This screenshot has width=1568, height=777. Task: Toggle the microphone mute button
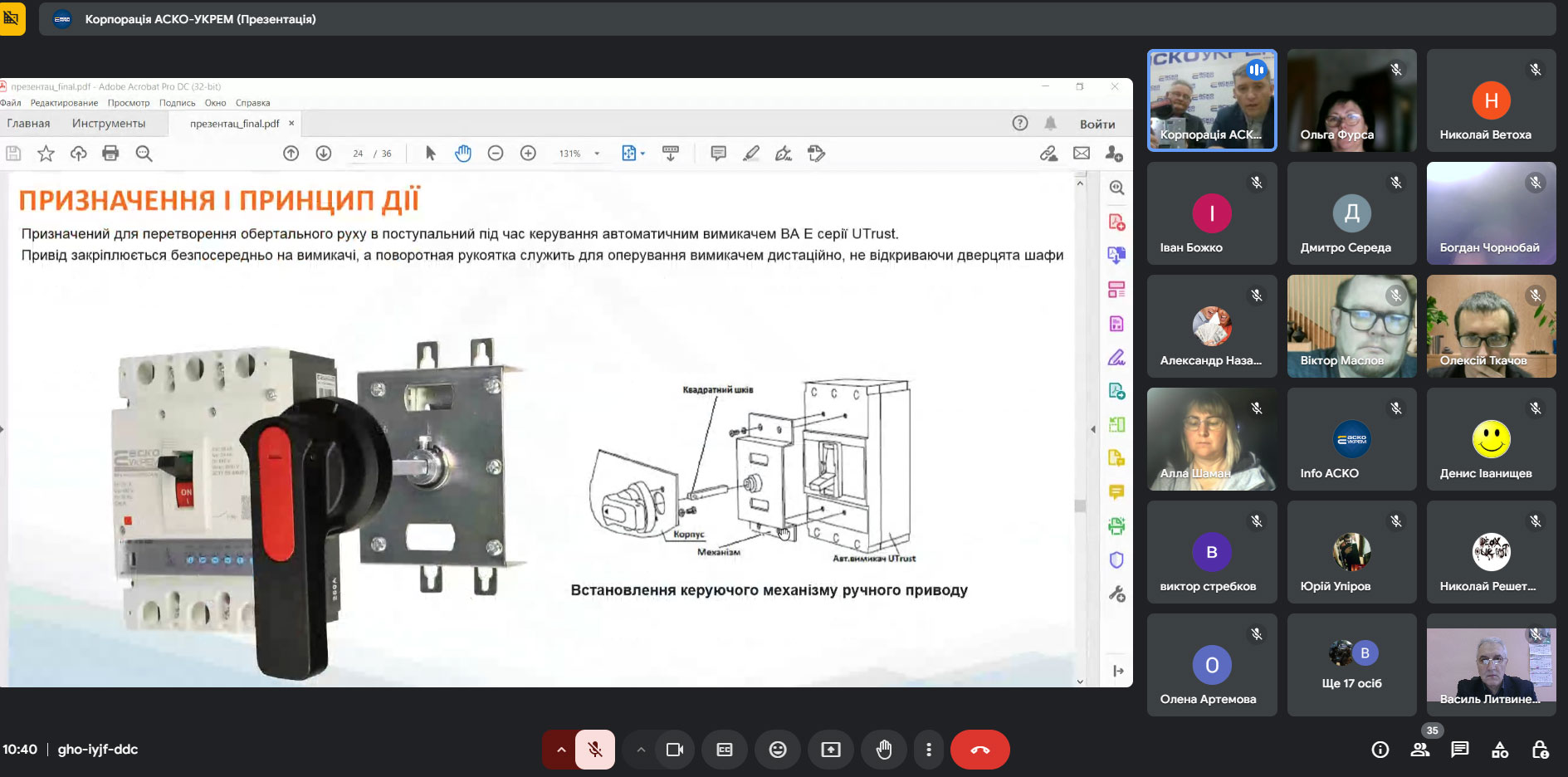[595, 750]
